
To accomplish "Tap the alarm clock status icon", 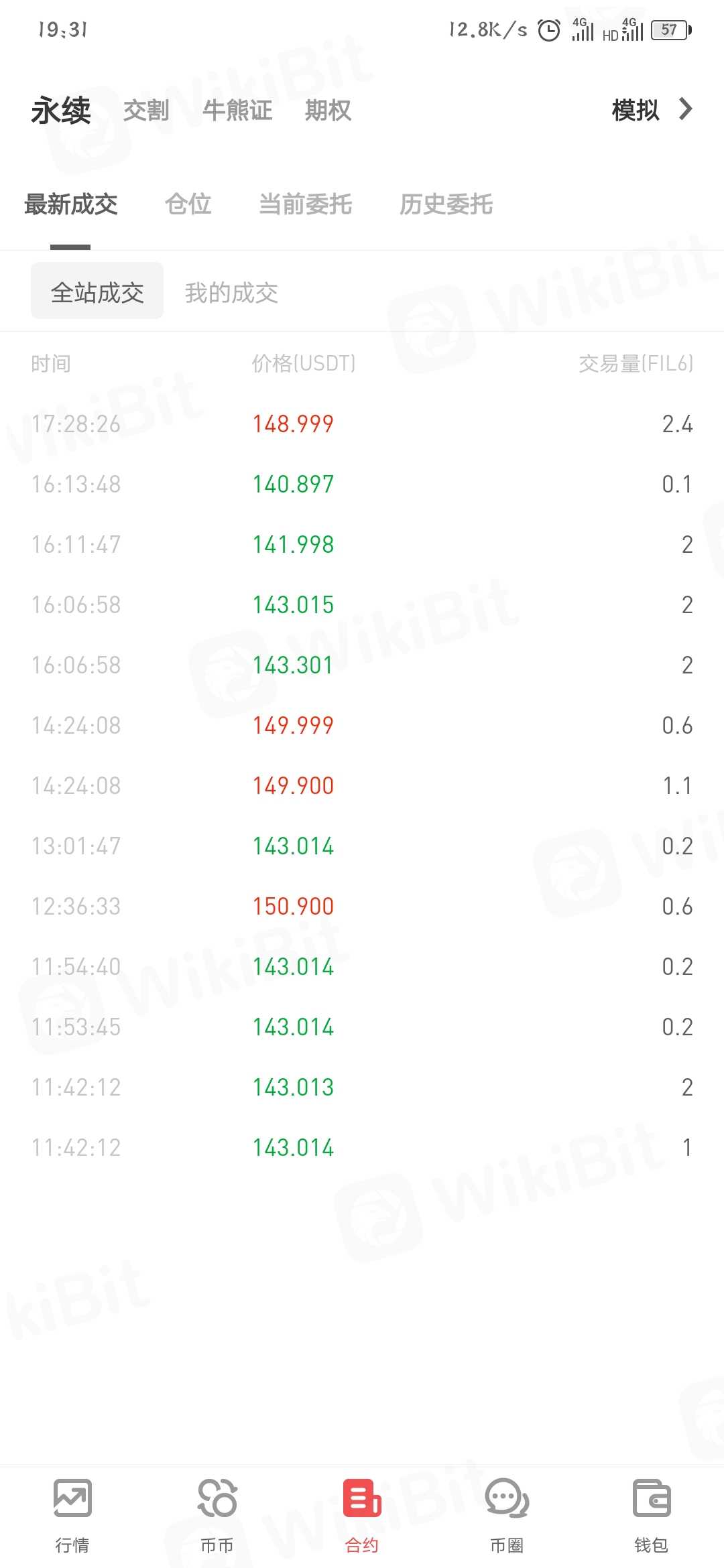I will click(x=549, y=30).
